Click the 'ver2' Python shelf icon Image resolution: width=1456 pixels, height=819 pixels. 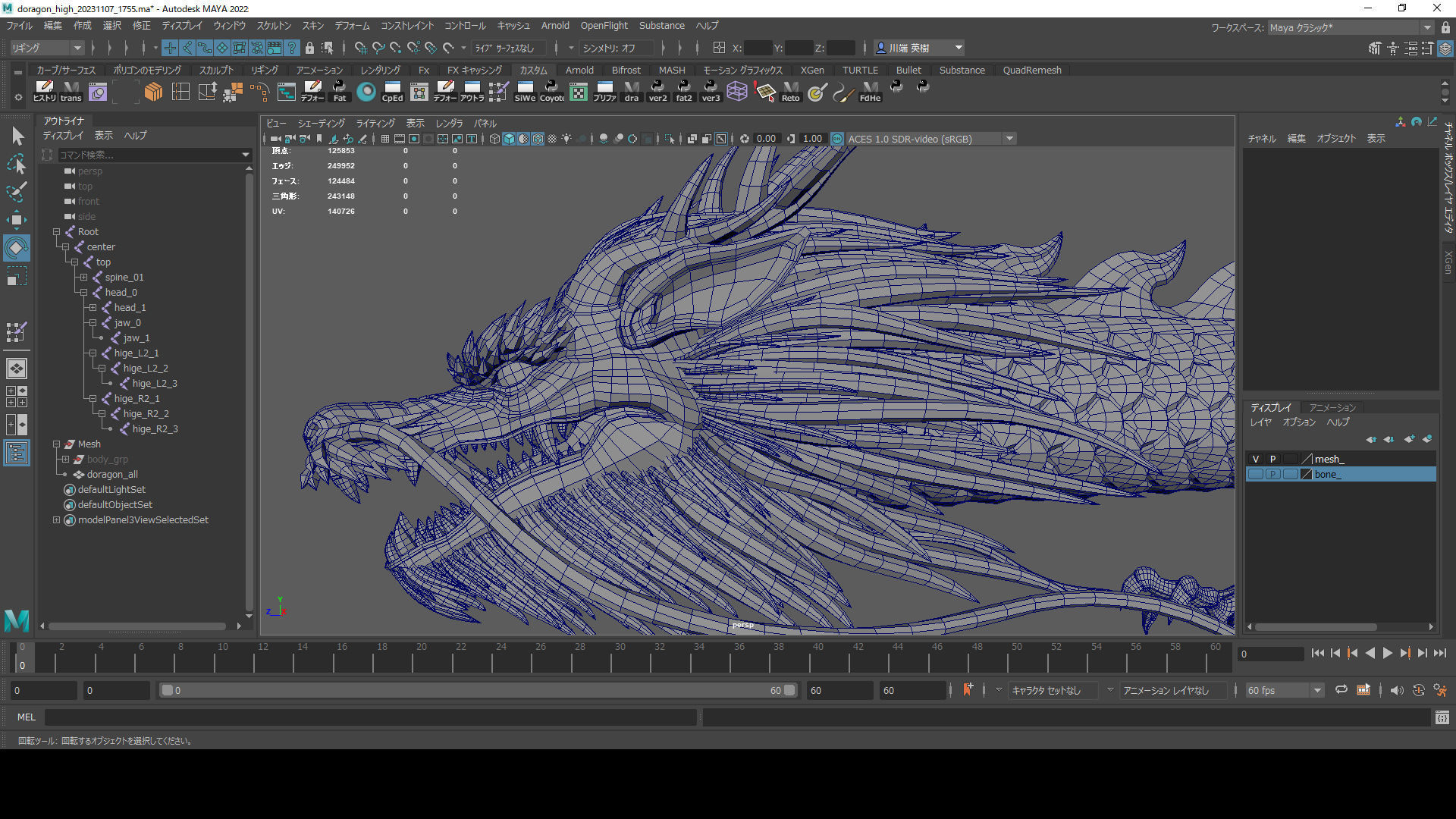658,92
